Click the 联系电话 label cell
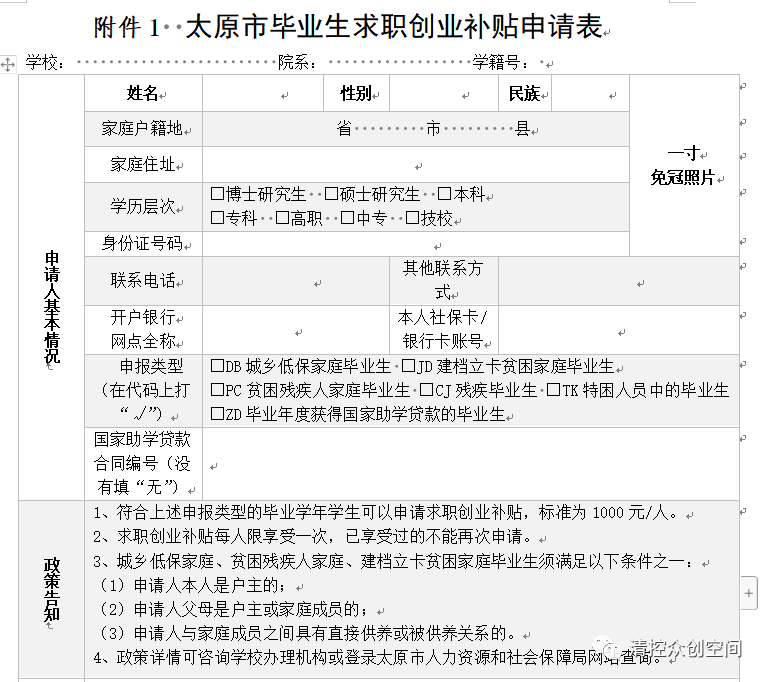The width and height of the screenshot is (767, 682). (x=143, y=281)
